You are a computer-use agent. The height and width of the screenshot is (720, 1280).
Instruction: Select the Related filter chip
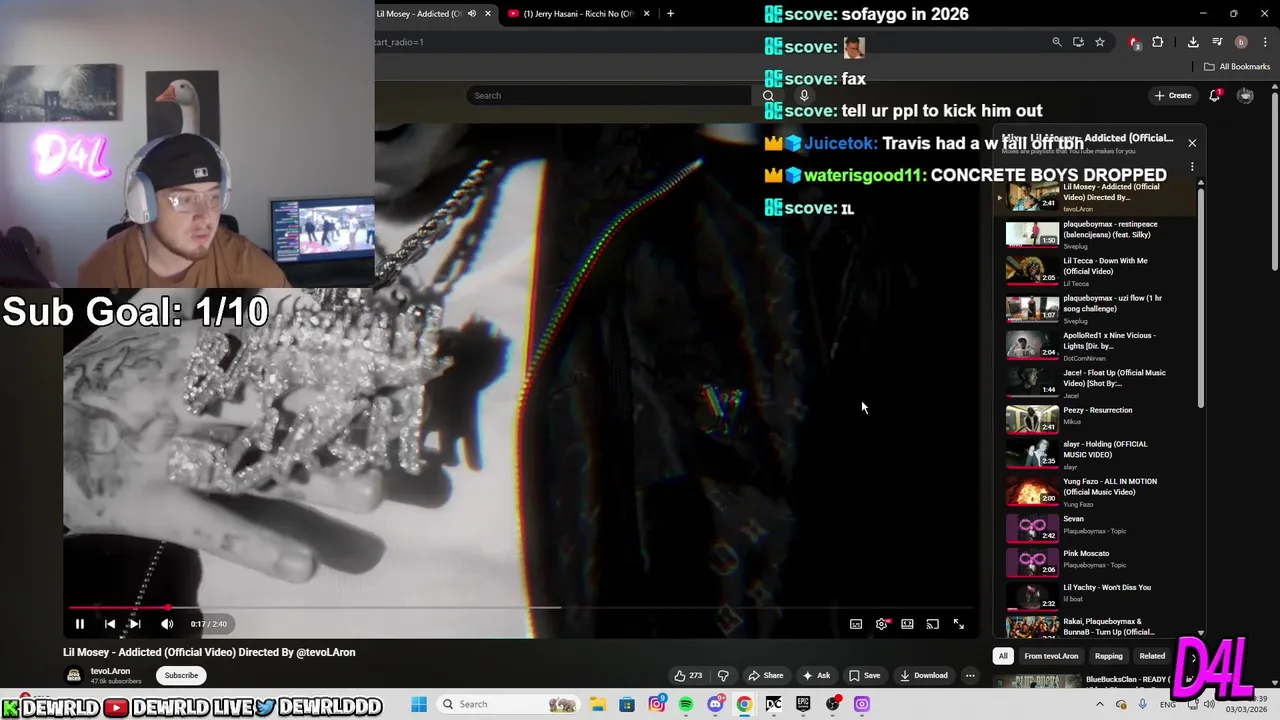(x=1152, y=656)
